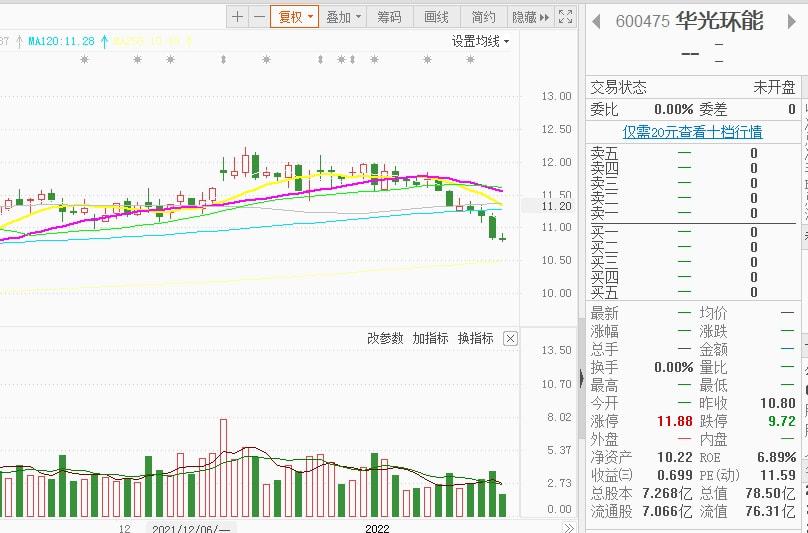
Task: Close the volume indicator panel
Action: (x=510, y=339)
